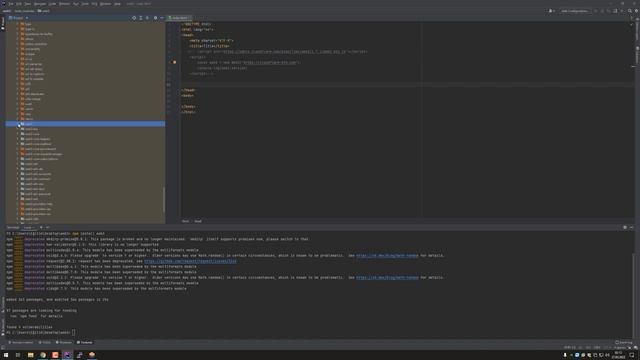Select the index.html editor tab

pos(180,18)
